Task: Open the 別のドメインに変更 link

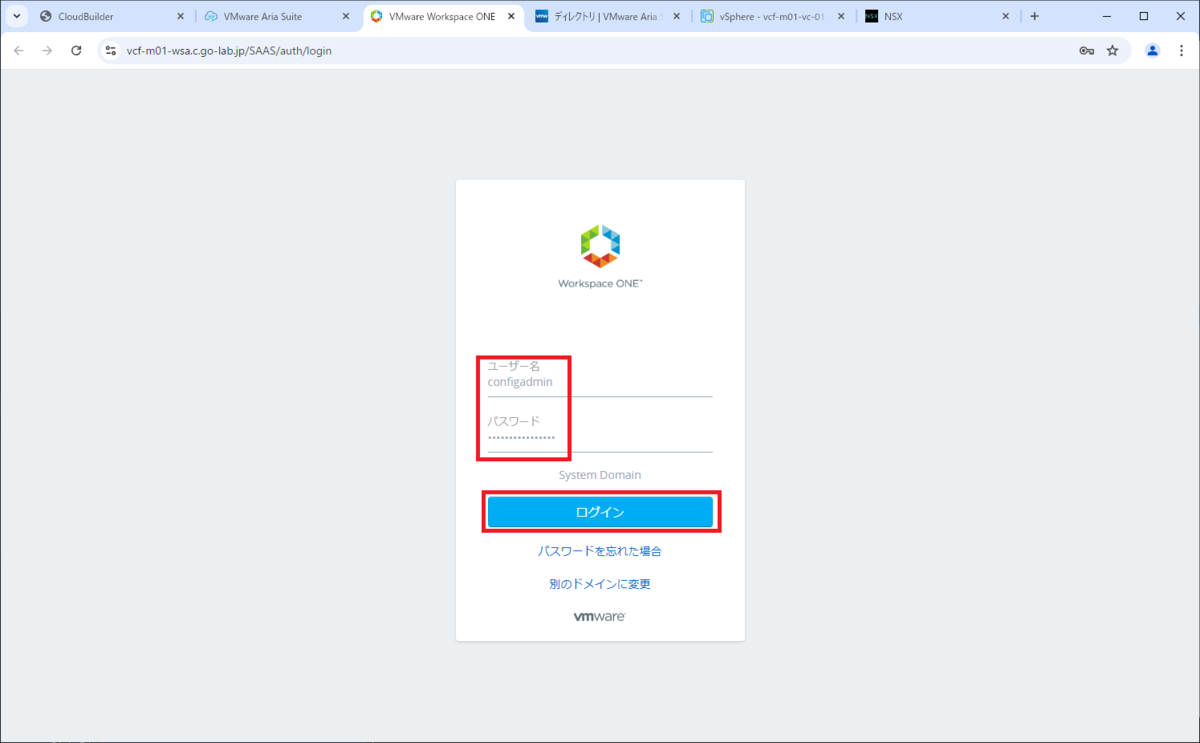Action: click(600, 584)
